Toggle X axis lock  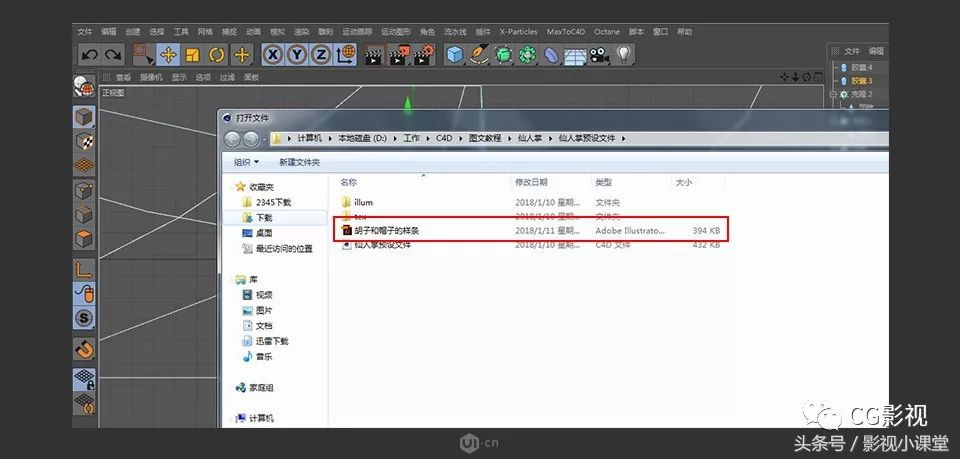273,55
